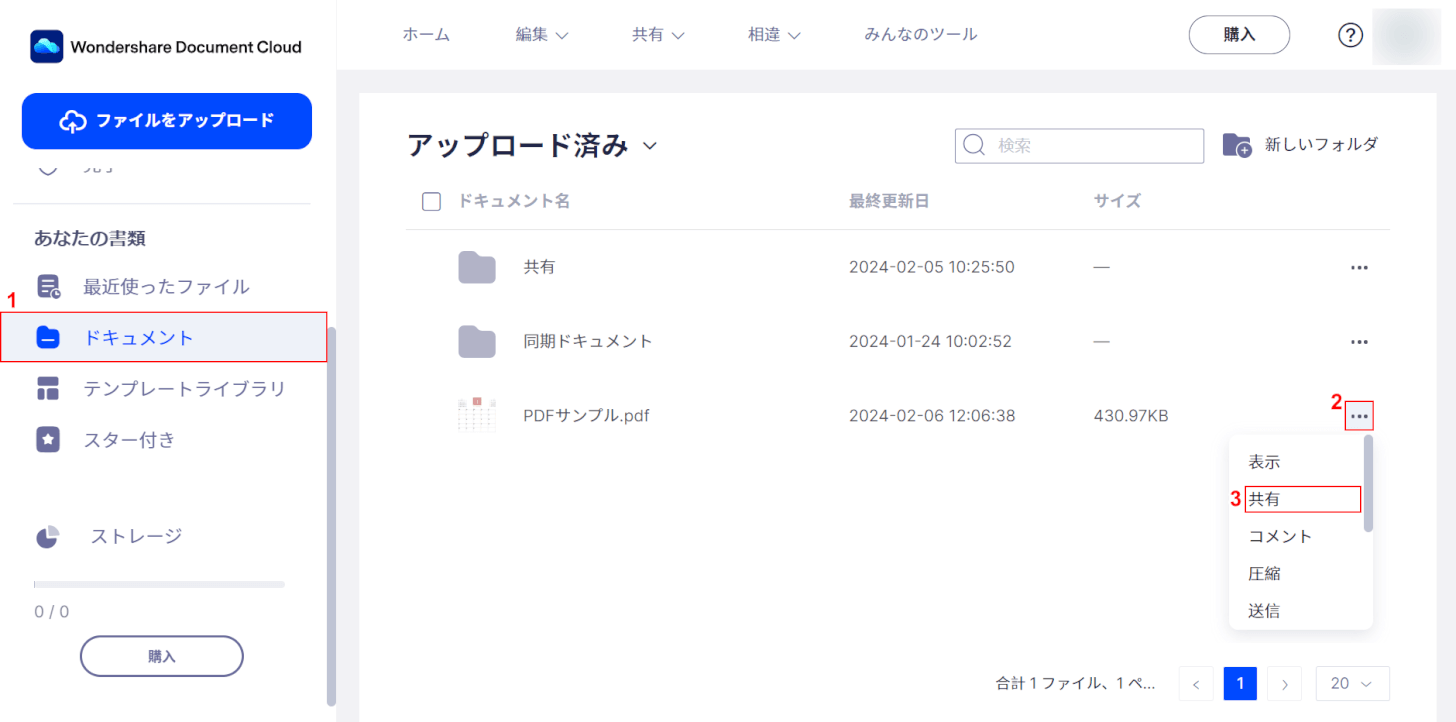Click the sidebar 購入 button under storage
Viewport: 1456px width, 722px height.
pyautogui.click(x=162, y=656)
